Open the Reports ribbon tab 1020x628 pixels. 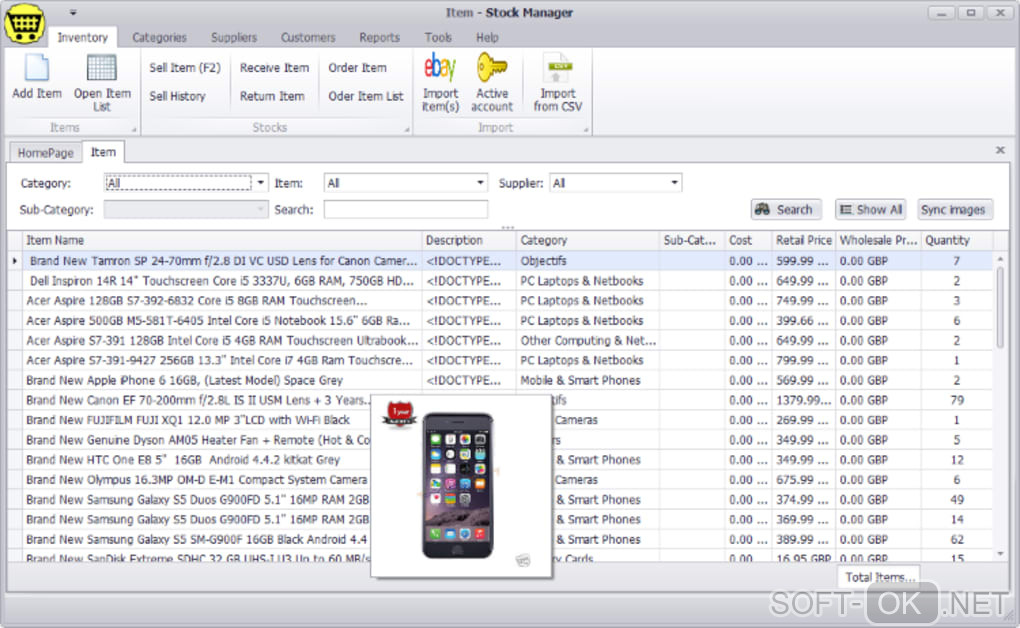(379, 37)
